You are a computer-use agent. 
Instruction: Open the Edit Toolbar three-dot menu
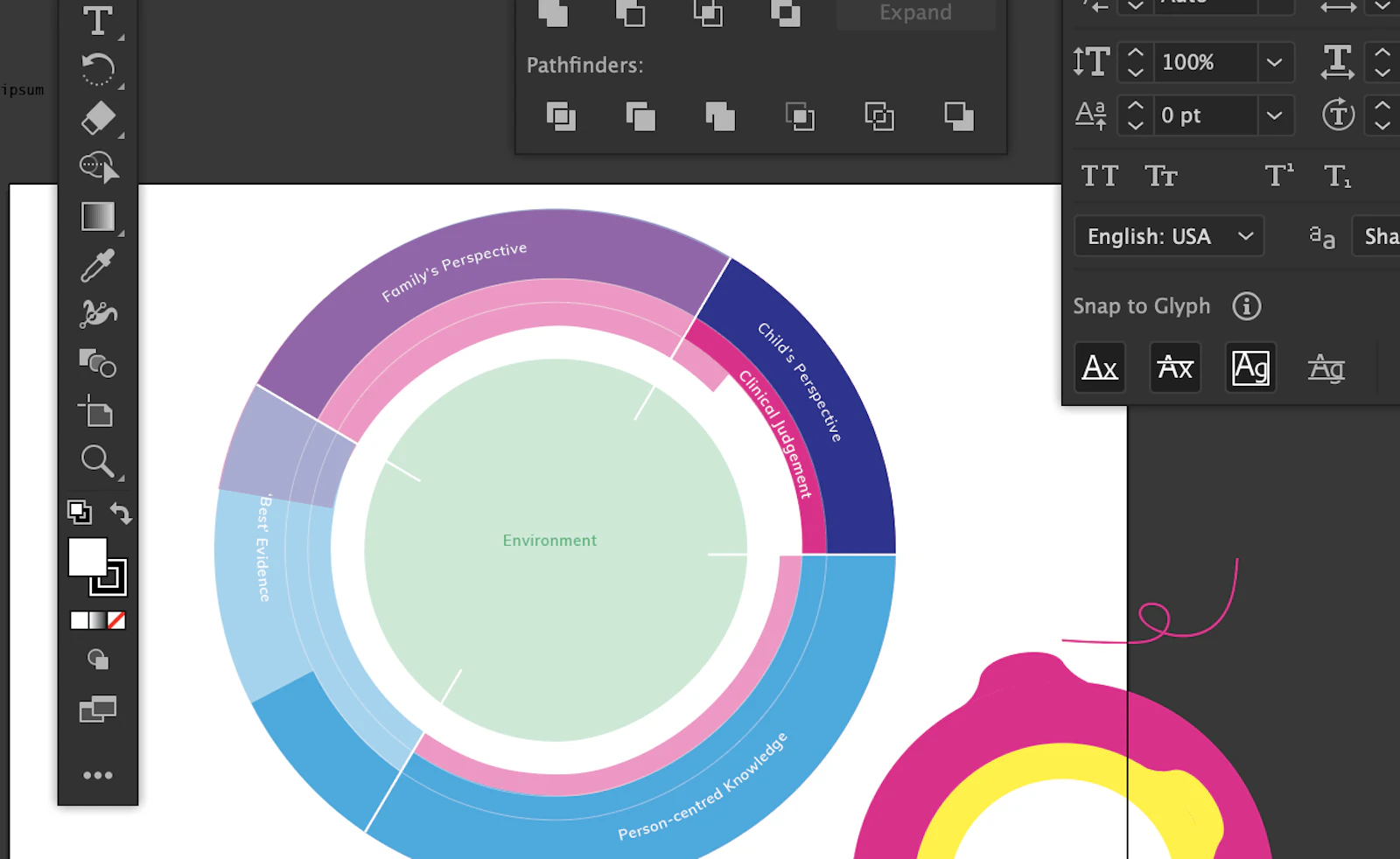(97, 775)
